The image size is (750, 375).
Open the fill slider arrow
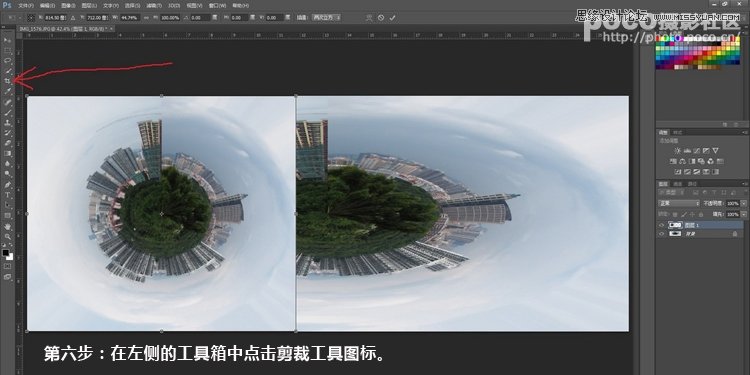click(x=743, y=214)
